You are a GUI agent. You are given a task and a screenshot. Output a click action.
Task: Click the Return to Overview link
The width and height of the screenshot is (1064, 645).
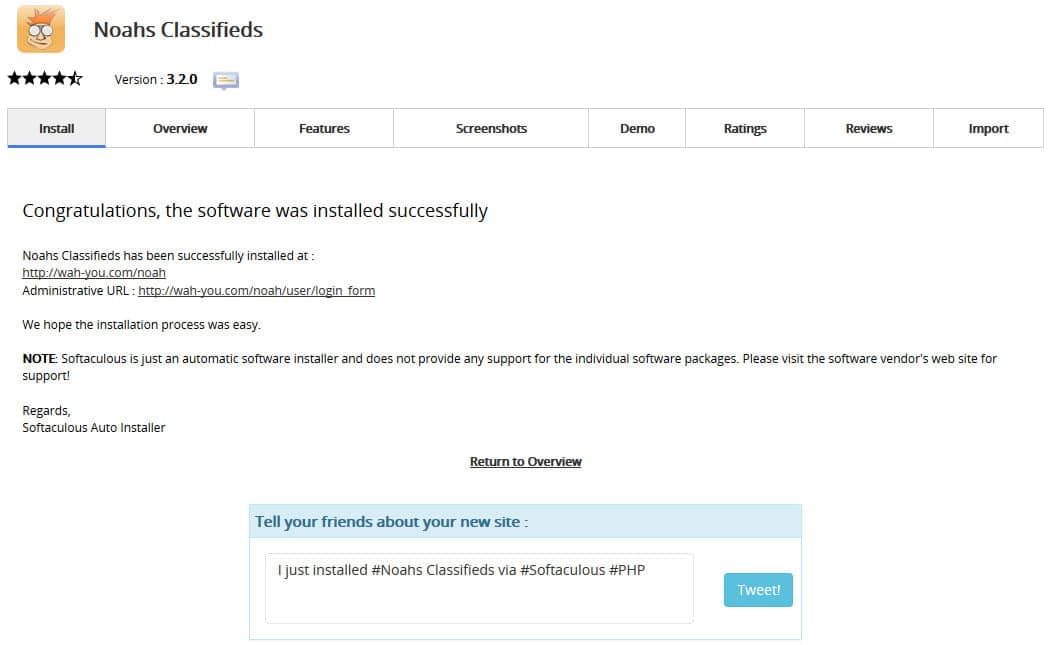pos(526,462)
